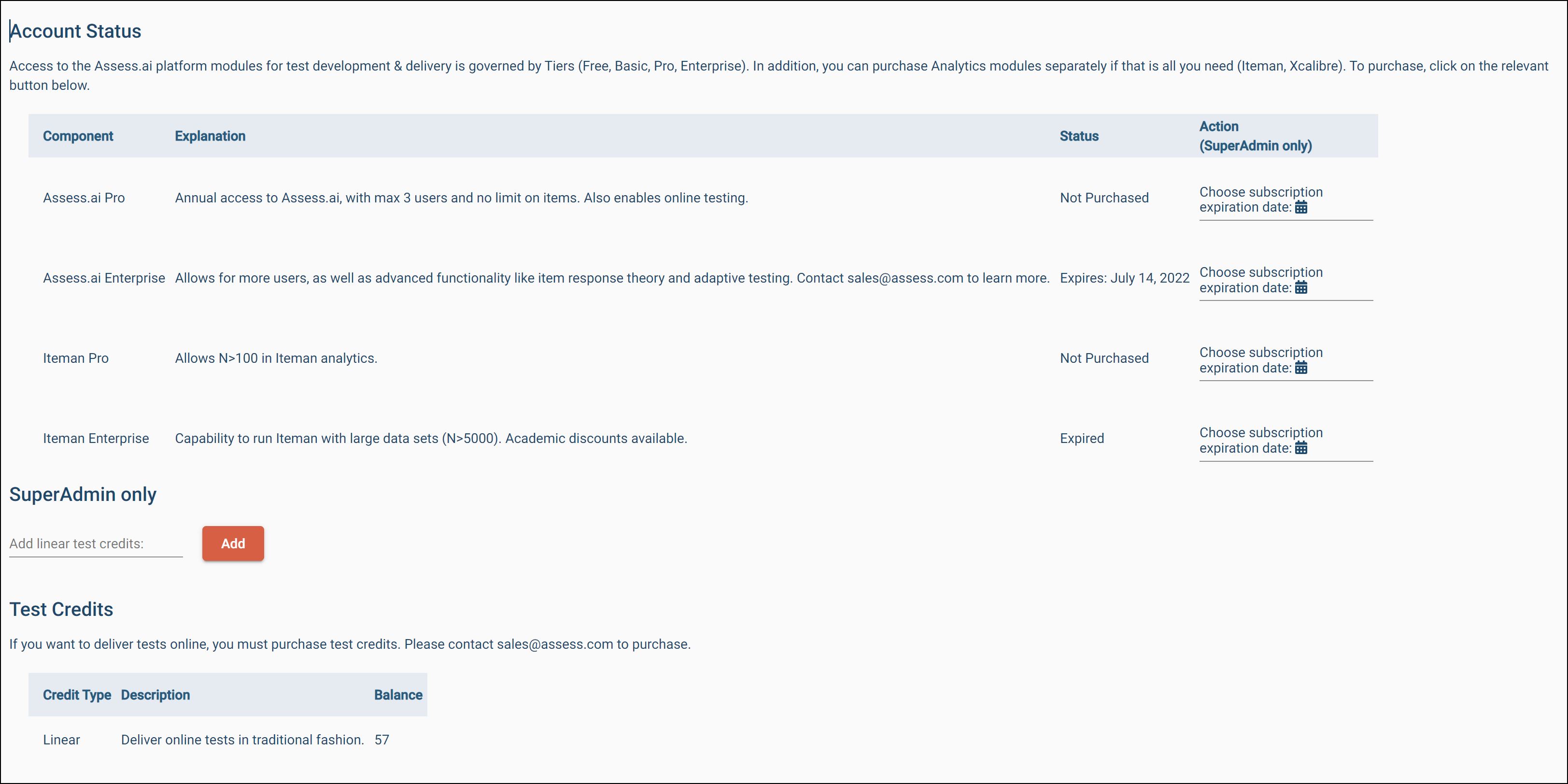1568x784 pixels.
Task: Click the Credit Type column header
Action: point(77,695)
